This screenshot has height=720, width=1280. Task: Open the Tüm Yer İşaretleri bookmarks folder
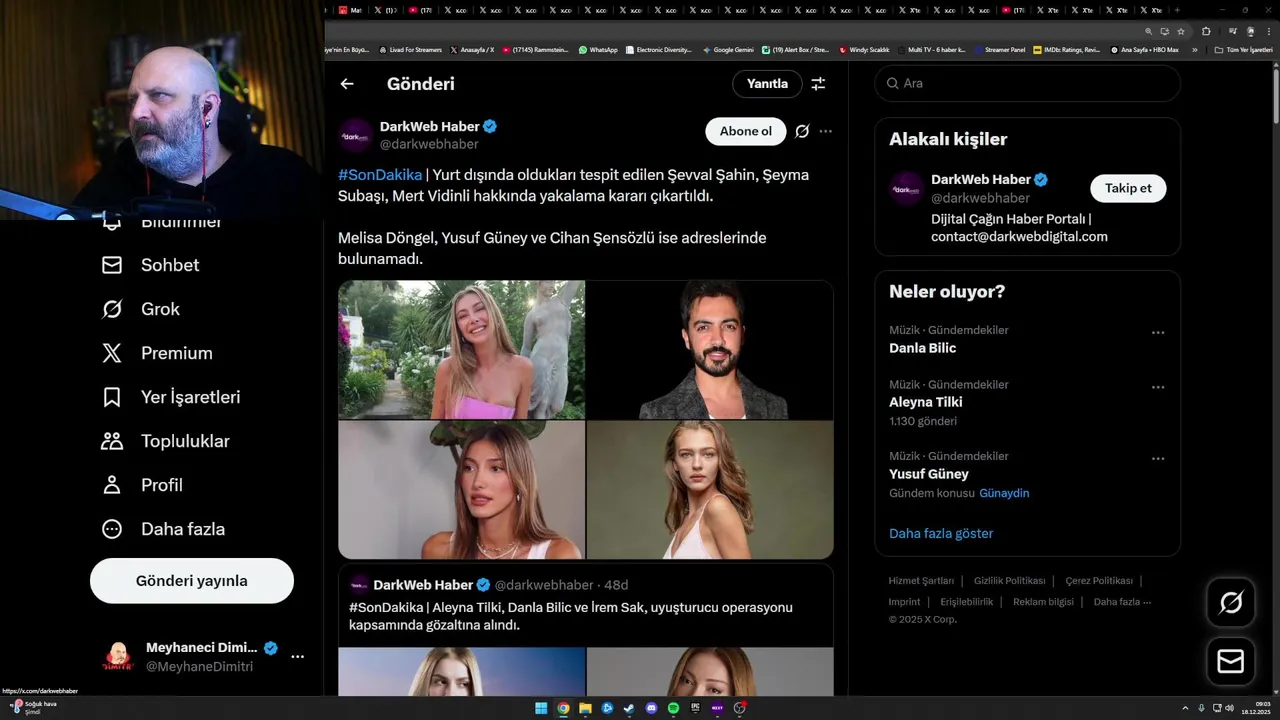click(x=1243, y=49)
